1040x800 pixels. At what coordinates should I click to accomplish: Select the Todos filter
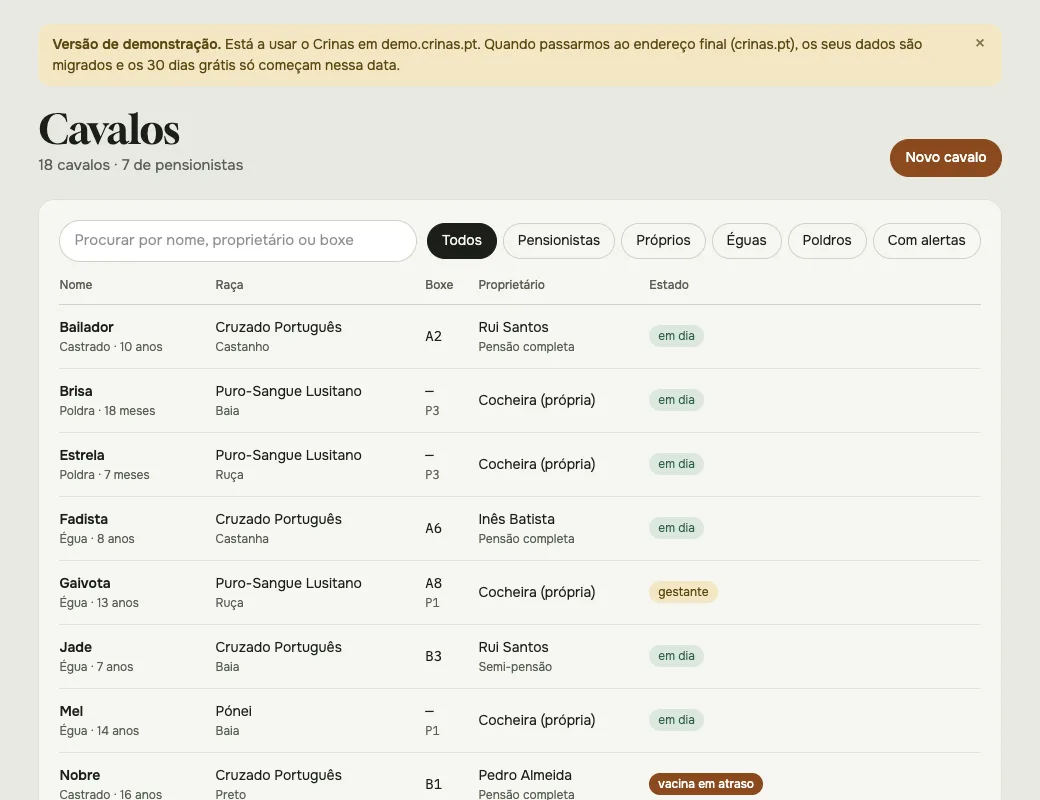pyautogui.click(x=462, y=241)
